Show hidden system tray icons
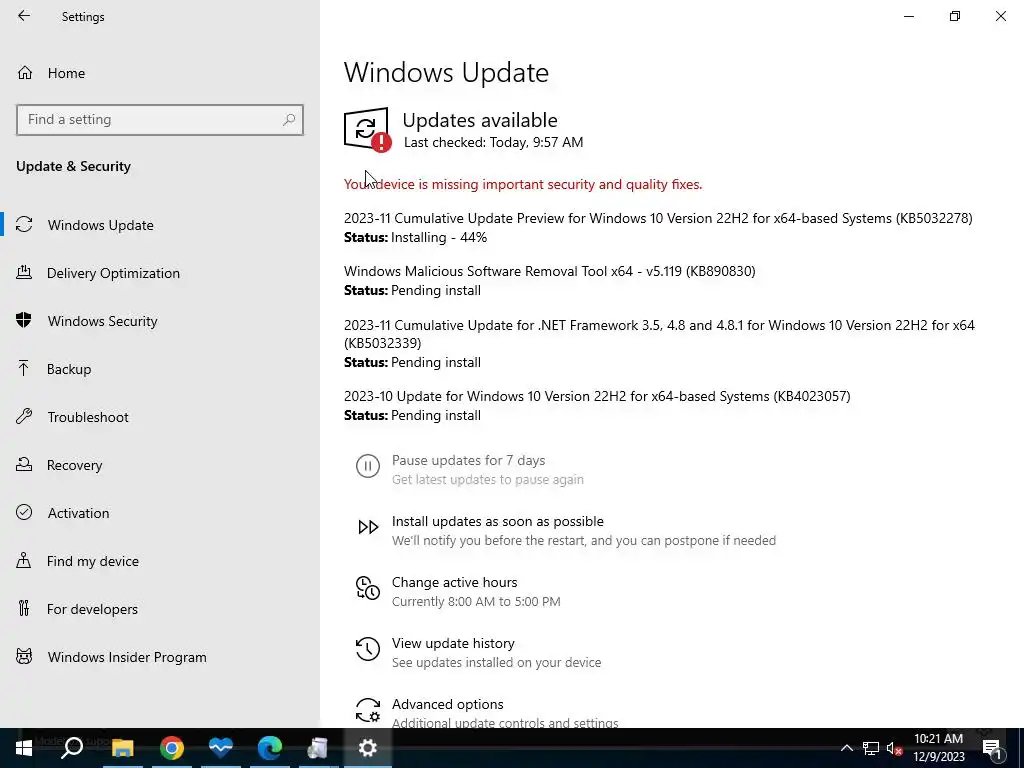Screen dimensions: 1024x768 point(846,748)
